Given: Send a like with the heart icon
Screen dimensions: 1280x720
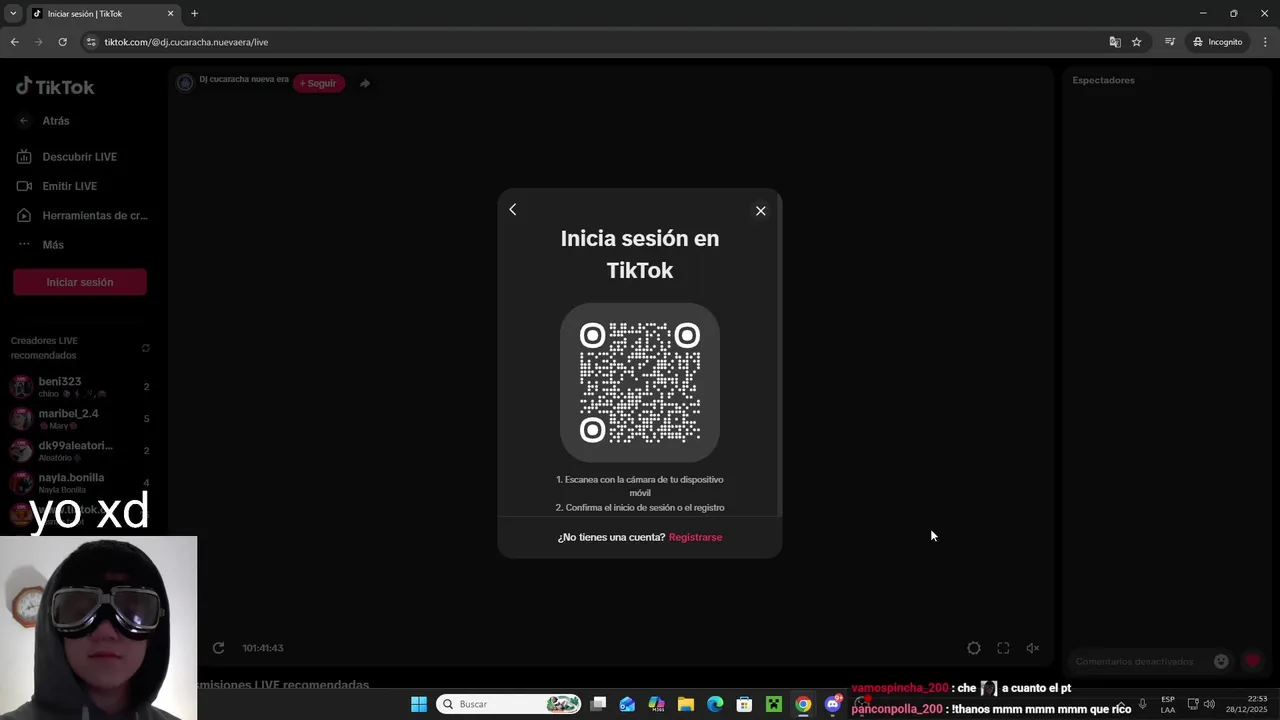Looking at the screenshot, I should 1253,661.
